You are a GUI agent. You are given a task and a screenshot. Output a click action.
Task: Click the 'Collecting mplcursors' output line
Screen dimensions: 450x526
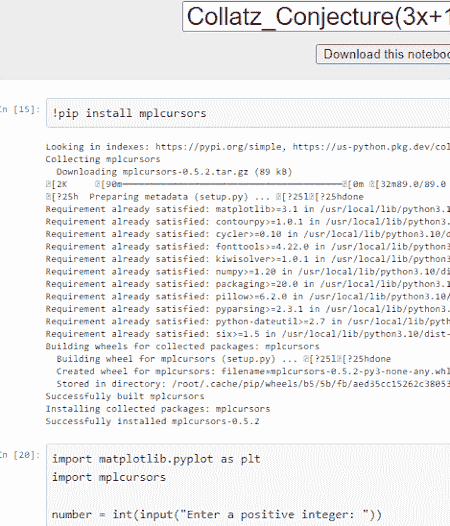[103, 159]
